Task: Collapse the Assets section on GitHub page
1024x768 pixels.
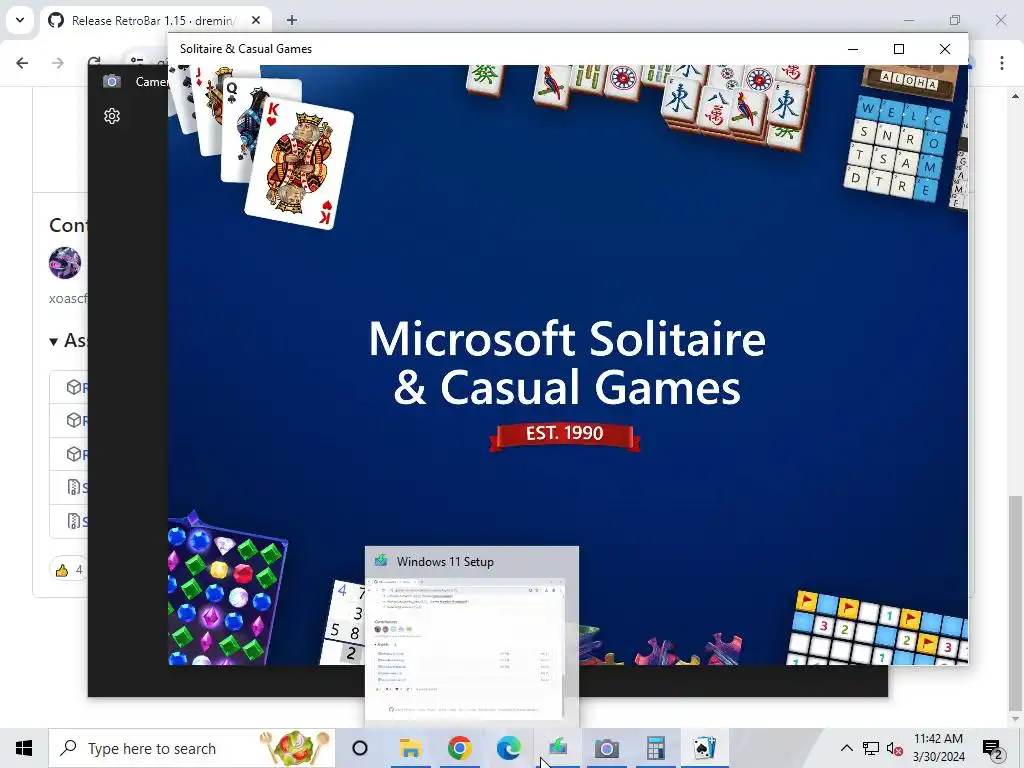Action: (x=54, y=341)
